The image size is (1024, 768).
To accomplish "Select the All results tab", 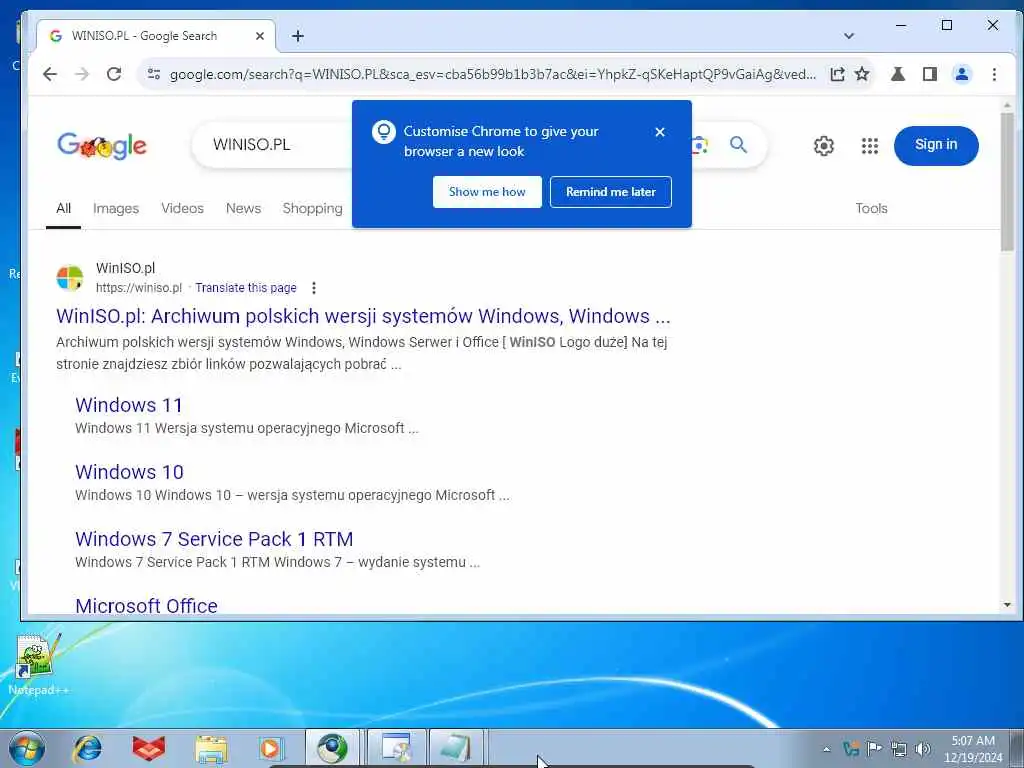I will click(x=63, y=208).
